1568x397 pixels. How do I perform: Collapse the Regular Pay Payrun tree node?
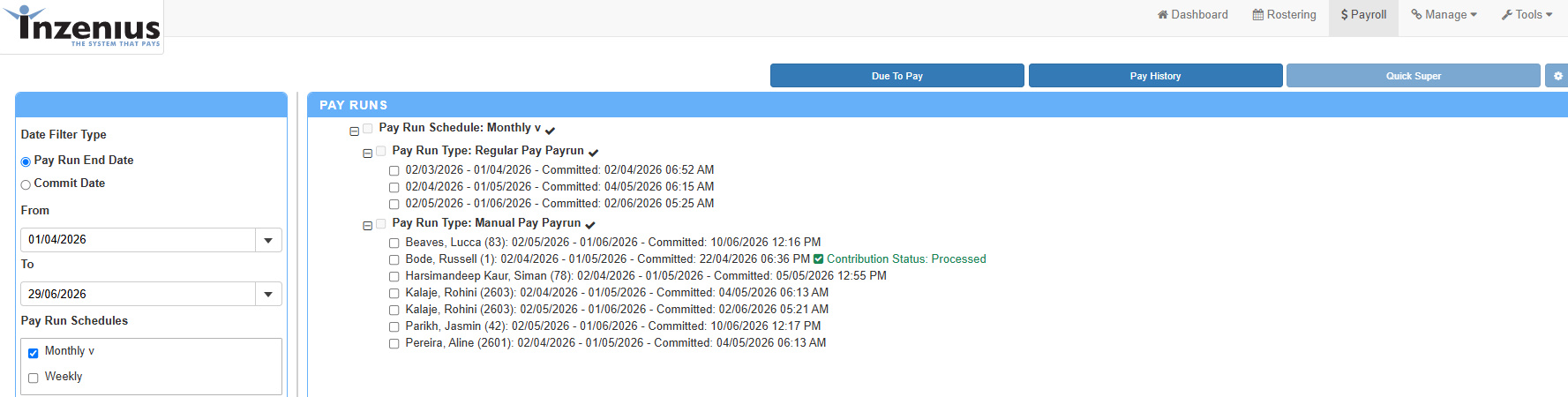(x=367, y=154)
